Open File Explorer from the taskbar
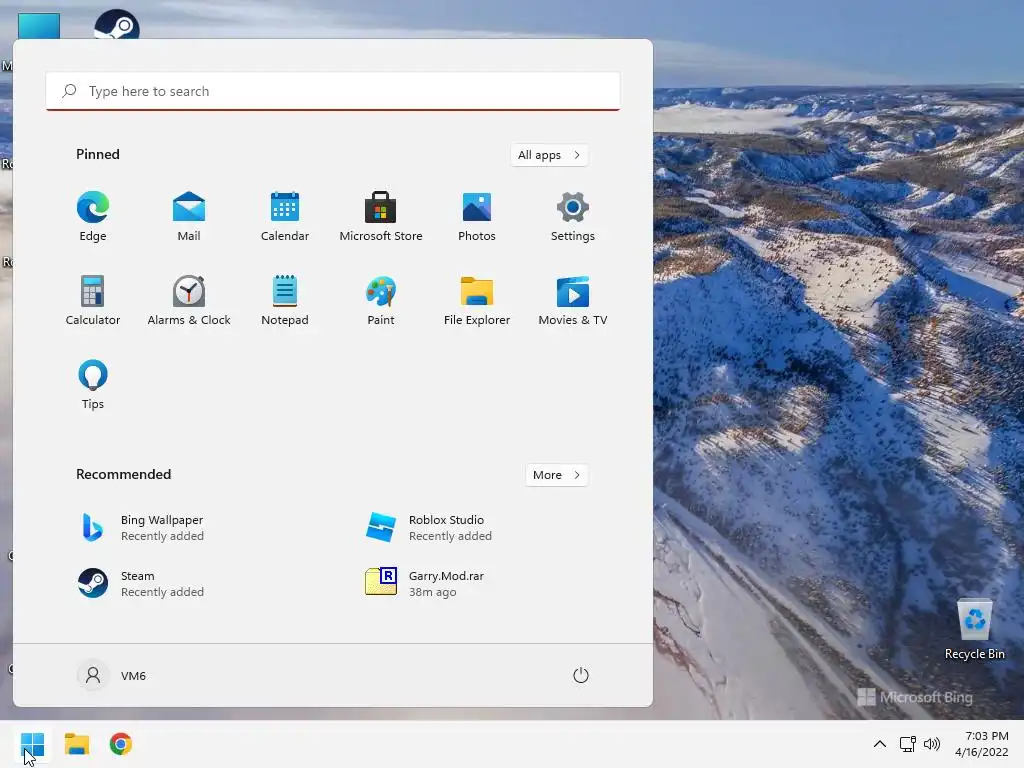 click(x=77, y=744)
